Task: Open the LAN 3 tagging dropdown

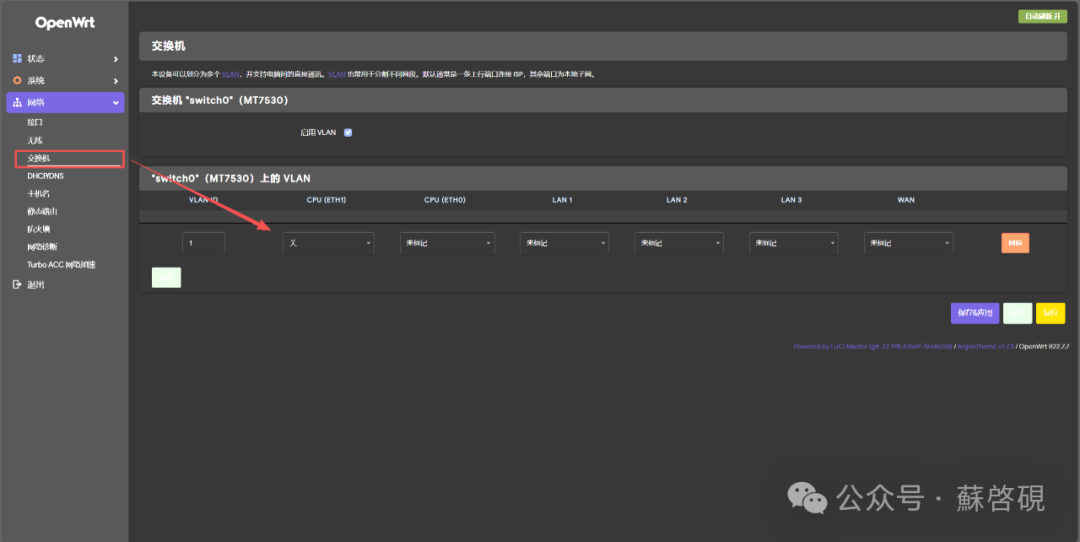Action: [793, 243]
